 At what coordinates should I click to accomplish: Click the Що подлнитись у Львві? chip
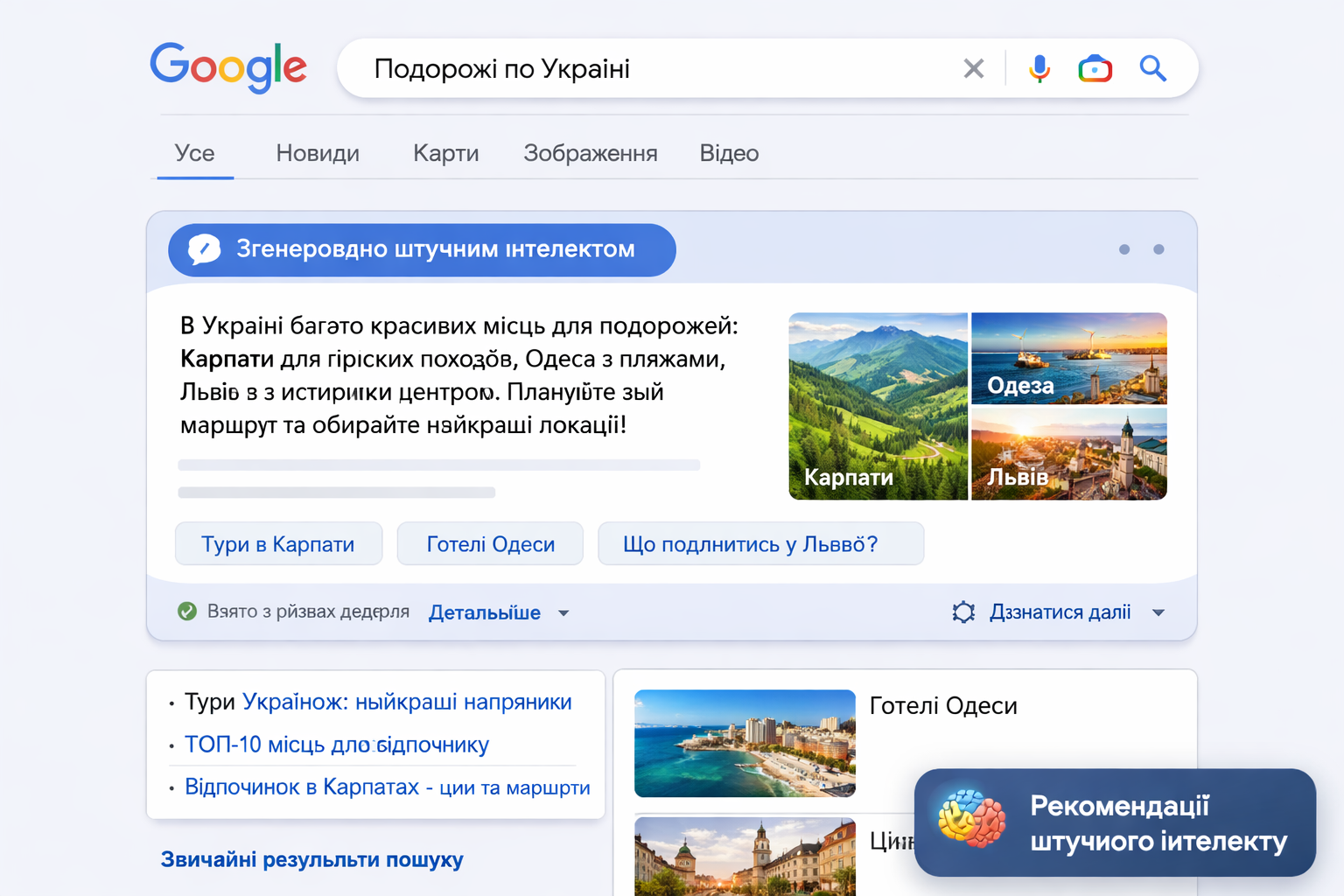(x=760, y=544)
